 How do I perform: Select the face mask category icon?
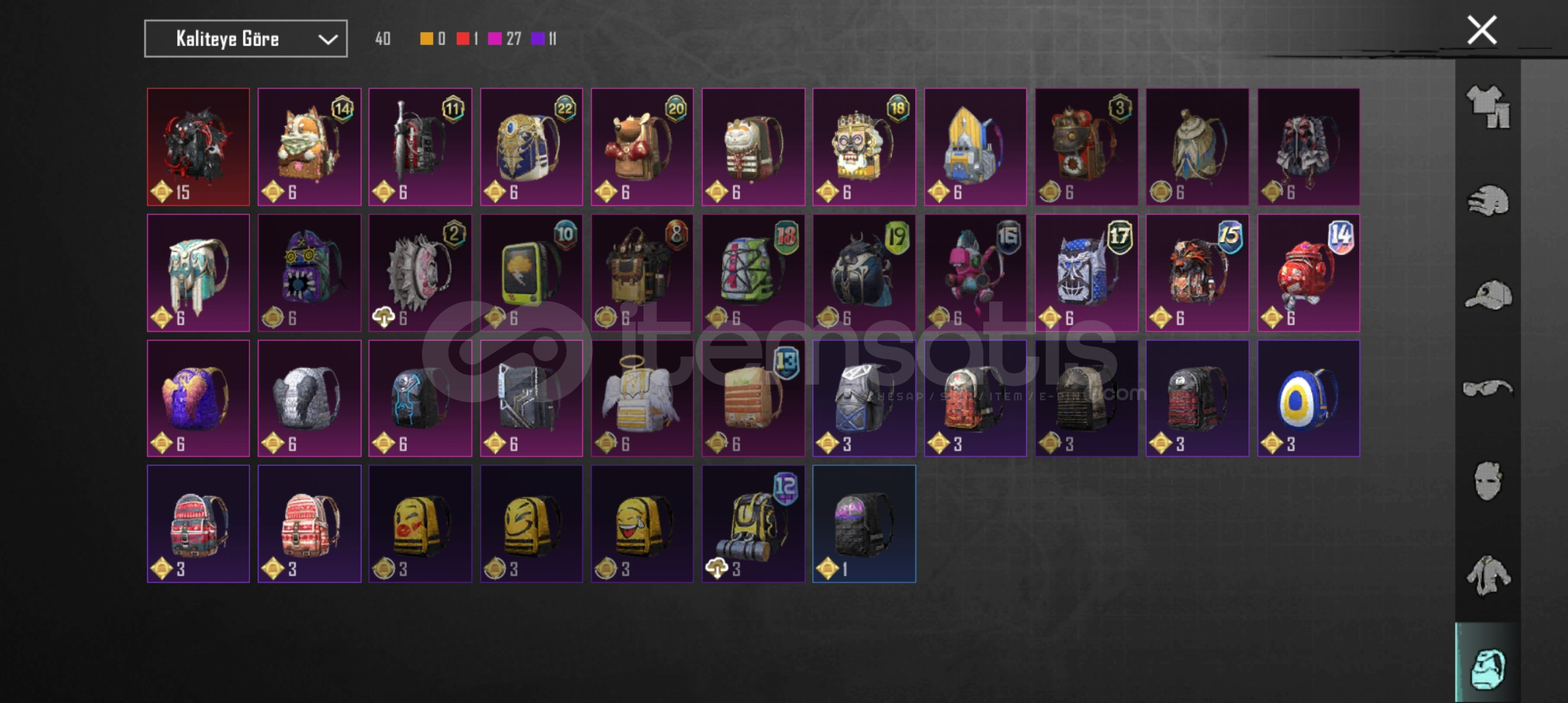tap(1488, 481)
